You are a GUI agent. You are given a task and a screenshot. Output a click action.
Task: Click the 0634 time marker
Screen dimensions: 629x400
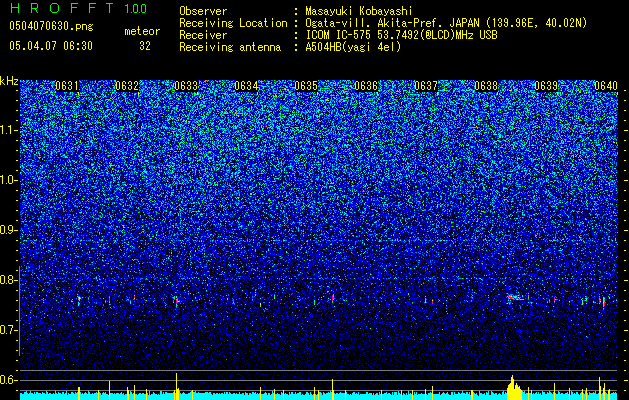(246, 86)
